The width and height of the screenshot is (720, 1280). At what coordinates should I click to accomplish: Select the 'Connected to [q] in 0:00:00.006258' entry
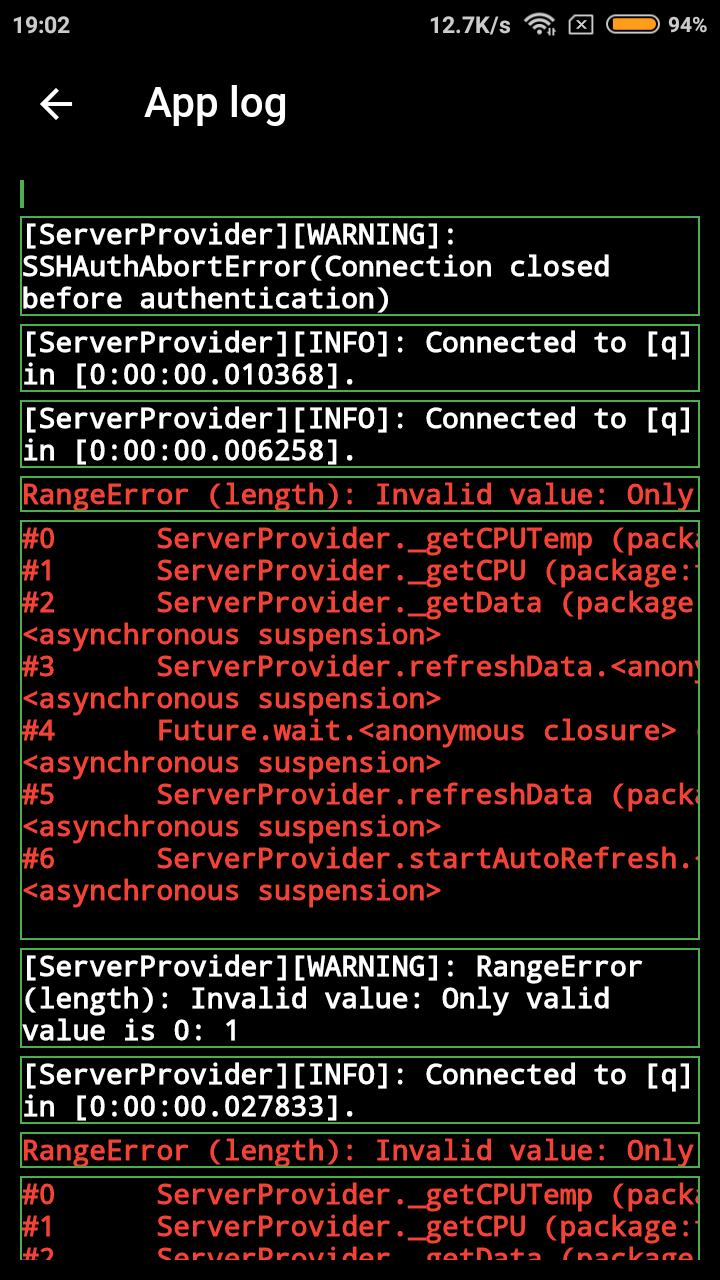tap(360, 434)
